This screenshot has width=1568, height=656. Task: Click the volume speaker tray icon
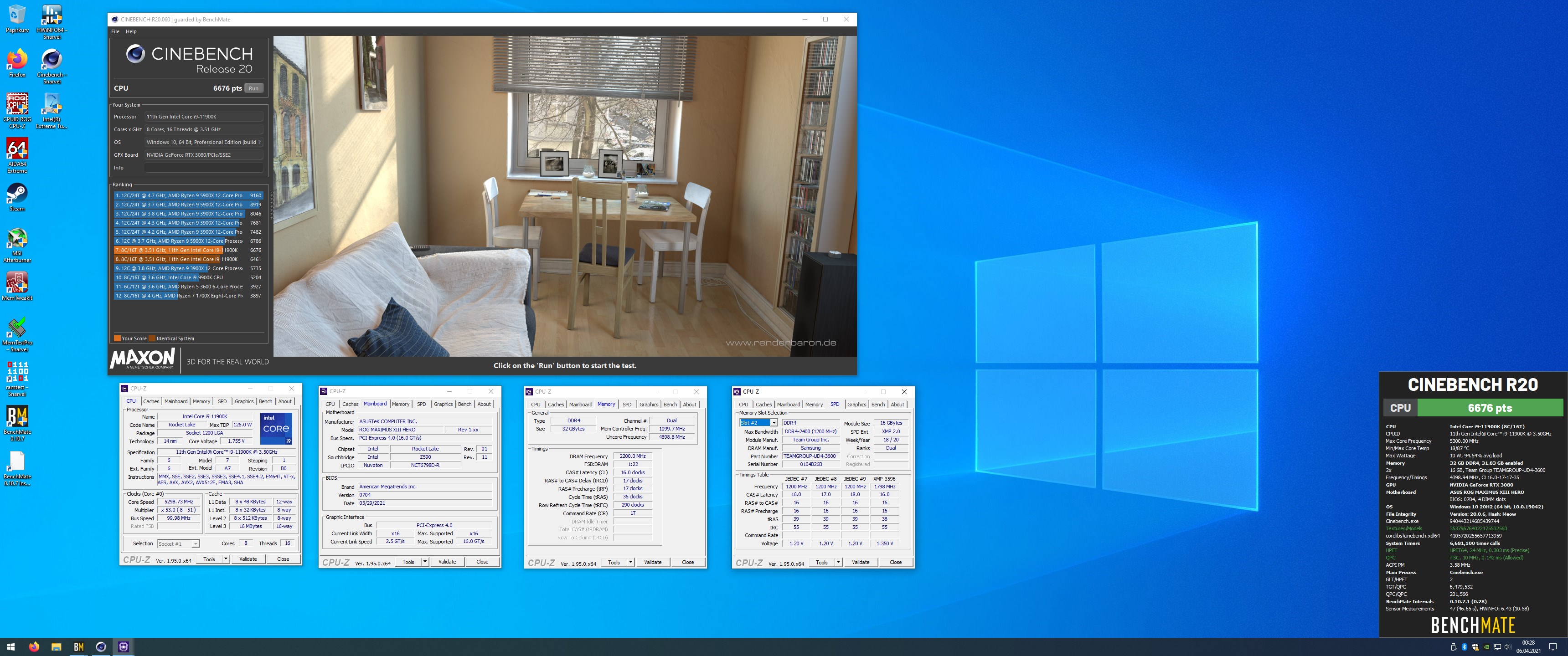pos(1508,647)
